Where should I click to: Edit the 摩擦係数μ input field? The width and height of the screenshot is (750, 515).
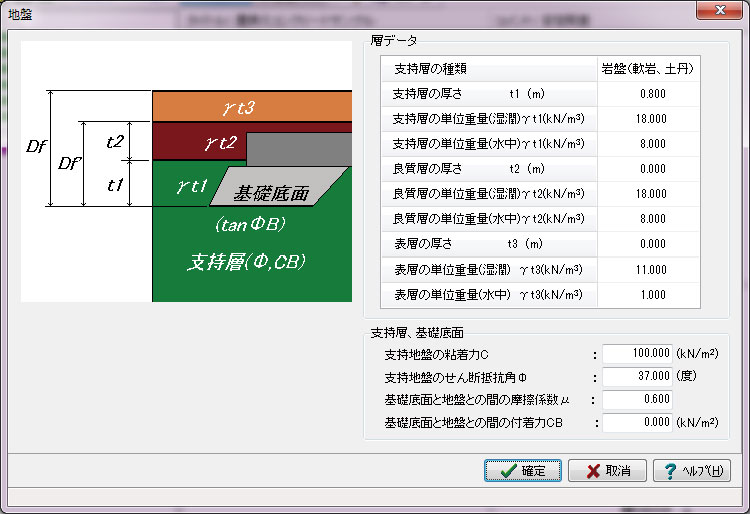[637, 399]
